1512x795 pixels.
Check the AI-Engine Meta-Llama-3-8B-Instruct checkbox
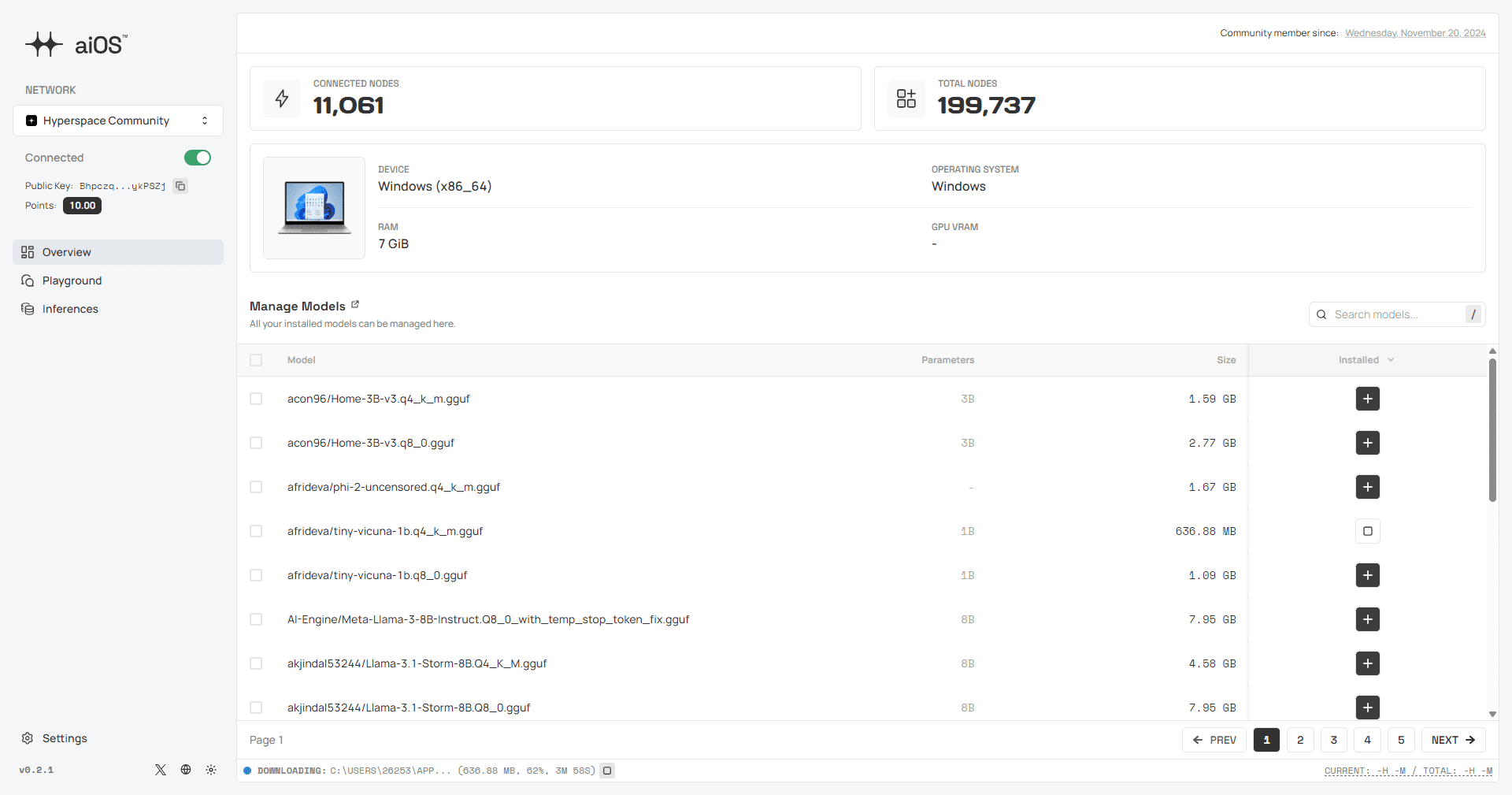tap(256, 619)
